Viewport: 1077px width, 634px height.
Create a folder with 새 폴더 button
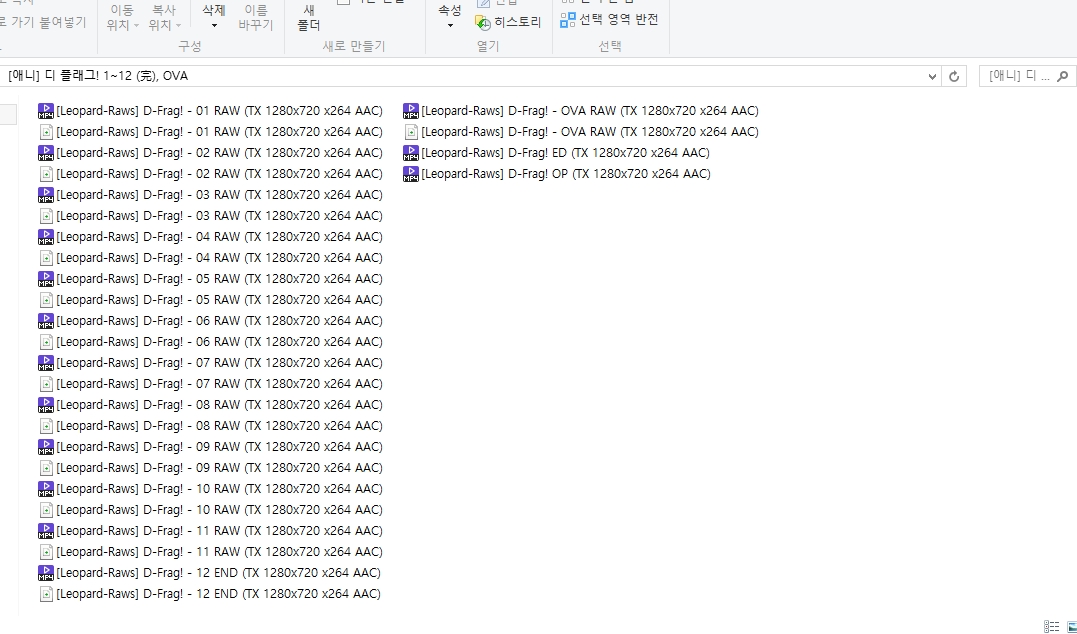click(309, 18)
